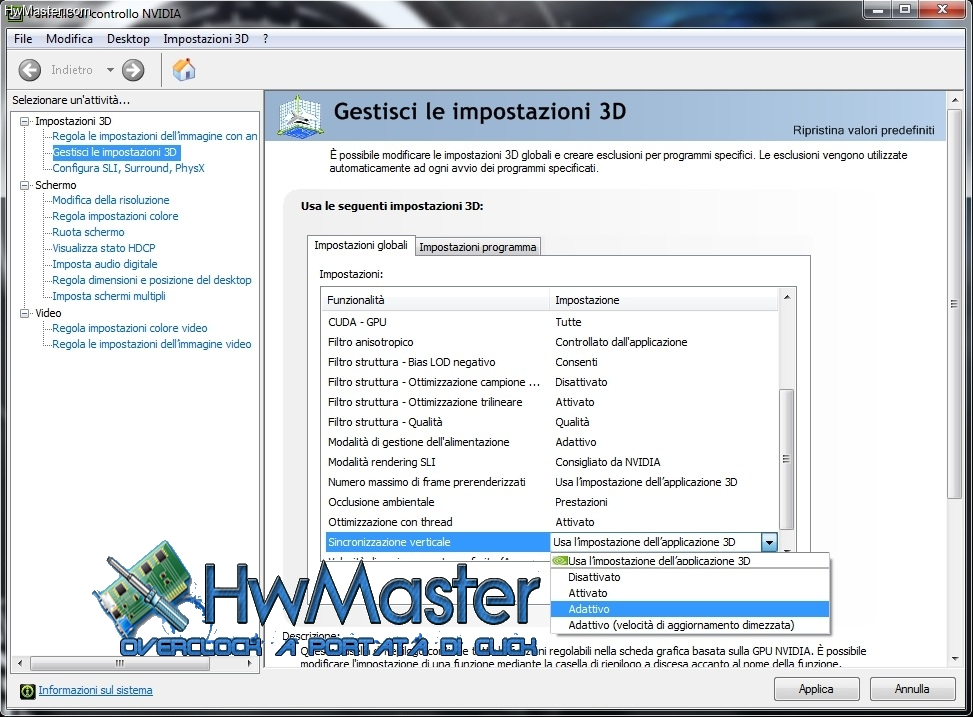Switch to Impostazioni programma tab
973x717 pixels.
(477, 247)
